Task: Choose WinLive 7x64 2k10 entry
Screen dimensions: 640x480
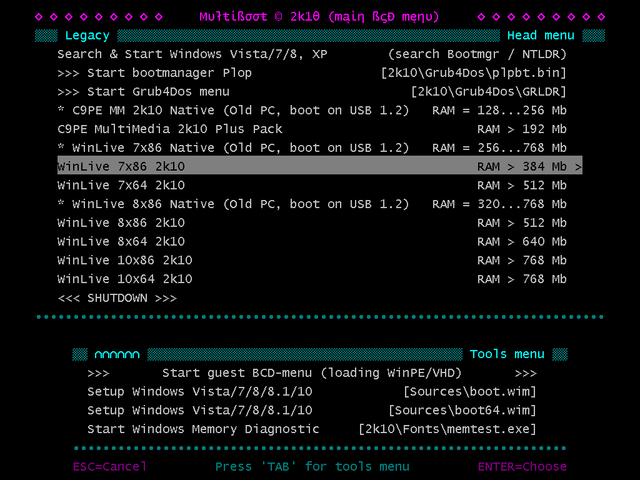Action: tap(312, 185)
